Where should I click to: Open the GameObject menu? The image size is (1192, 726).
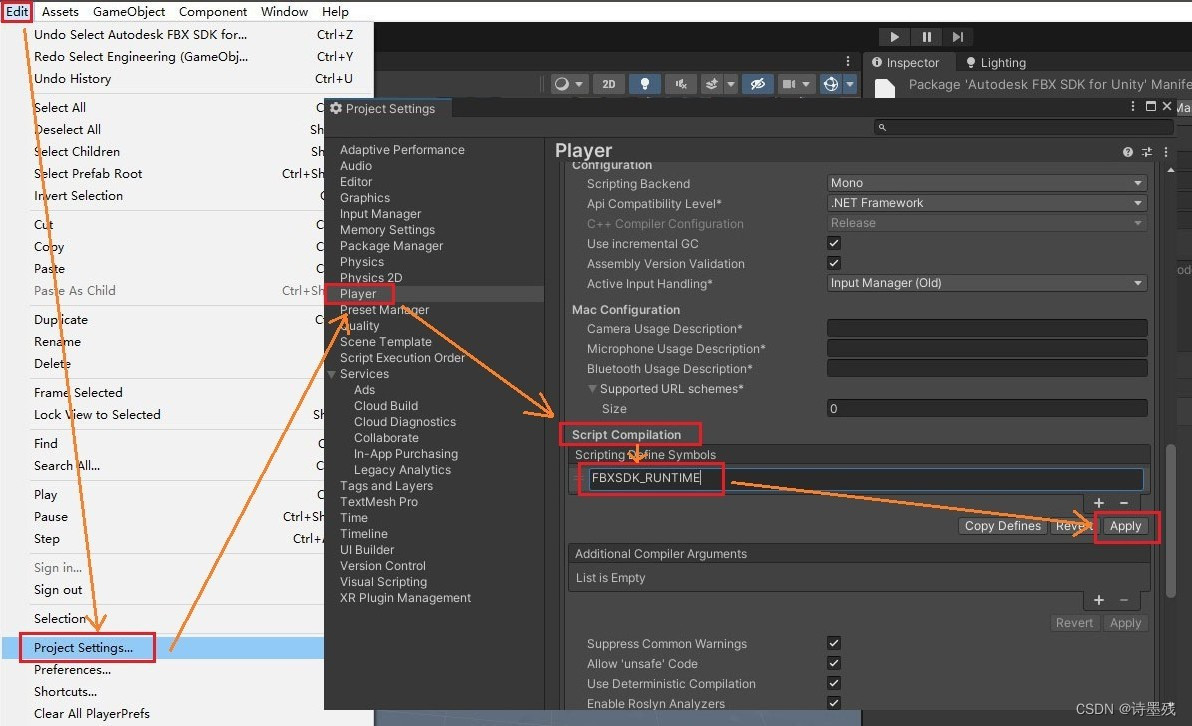click(x=128, y=11)
